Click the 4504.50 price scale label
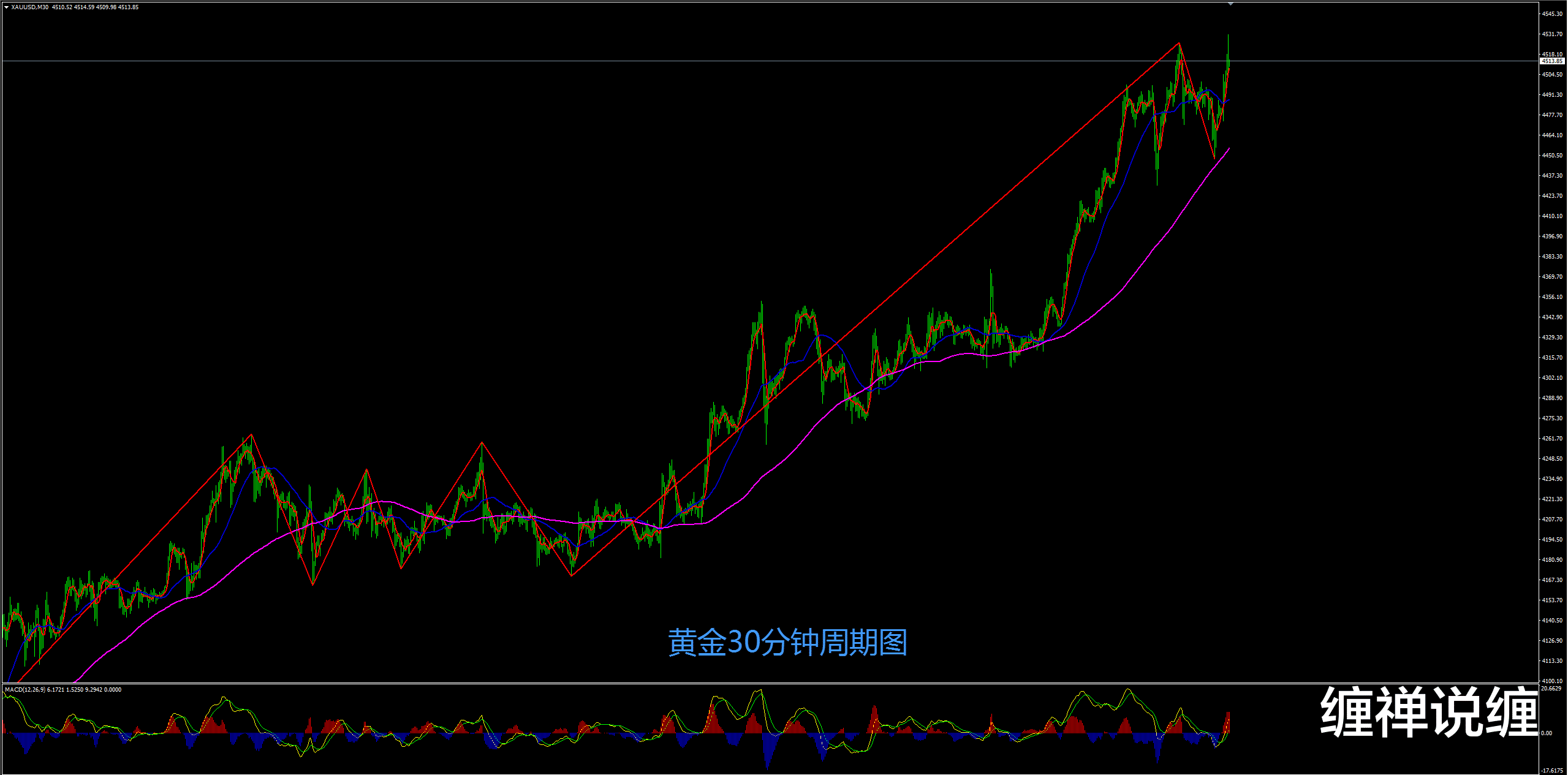 [x=1552, y=75]
